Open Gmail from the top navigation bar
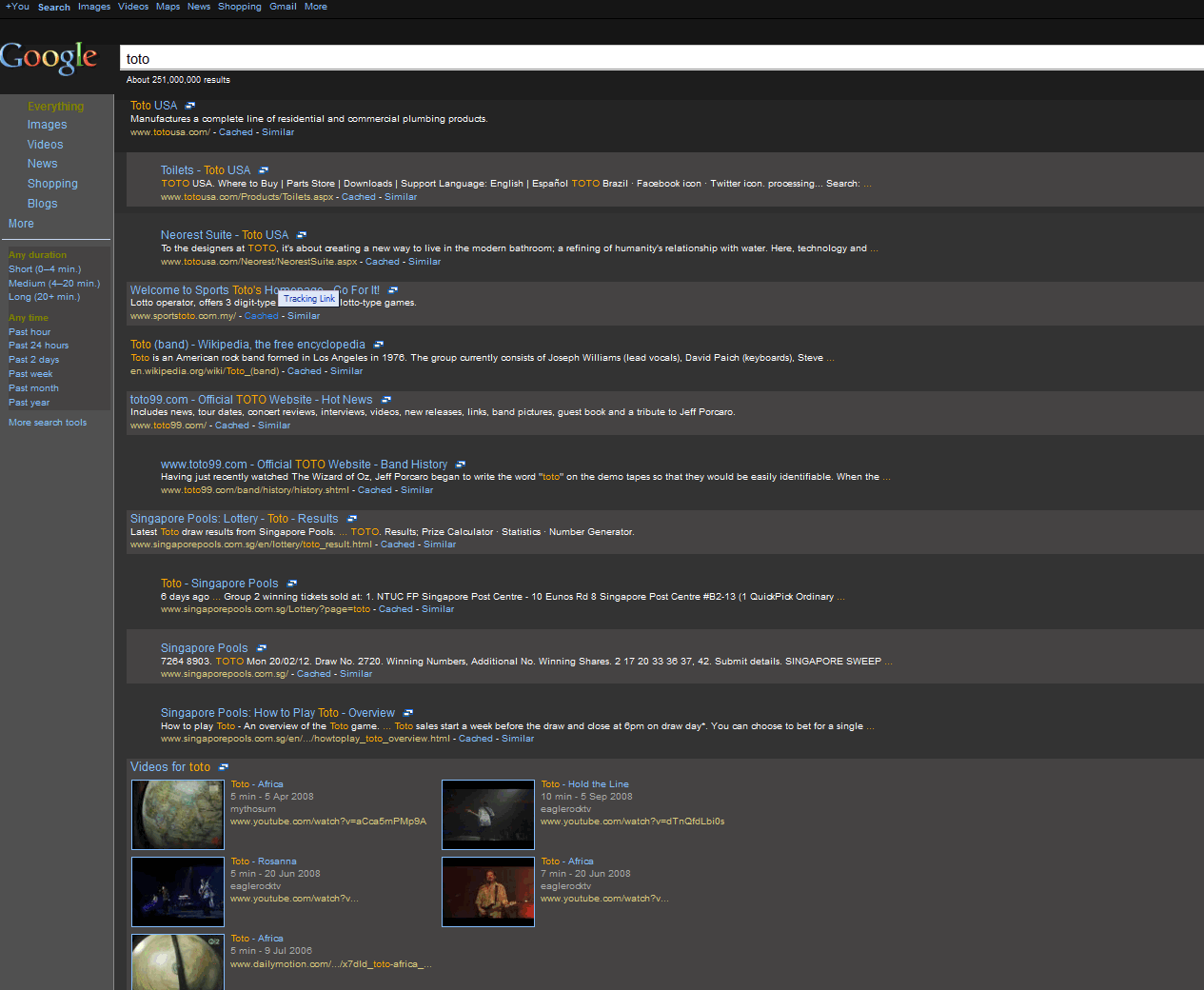1204x990 pixels. tap(283, 7)
